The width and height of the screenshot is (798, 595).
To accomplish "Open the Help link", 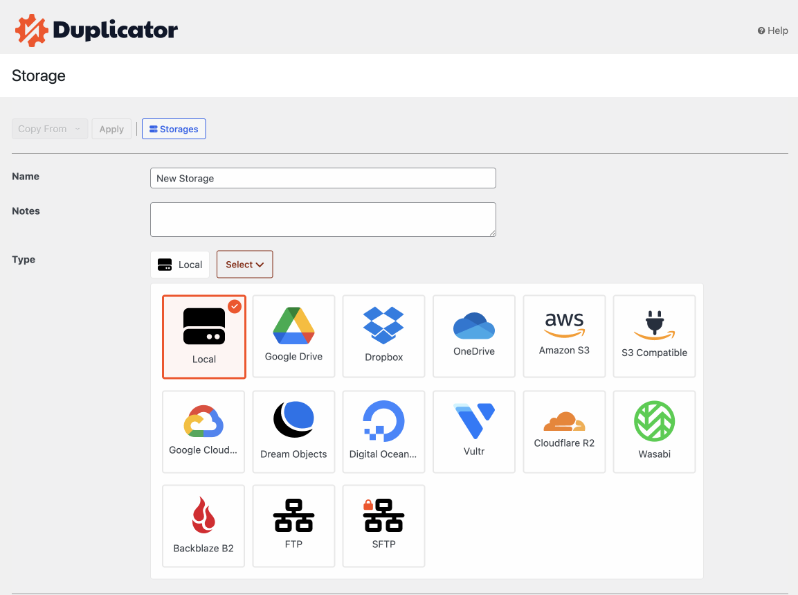I will (x=773, y=31).
